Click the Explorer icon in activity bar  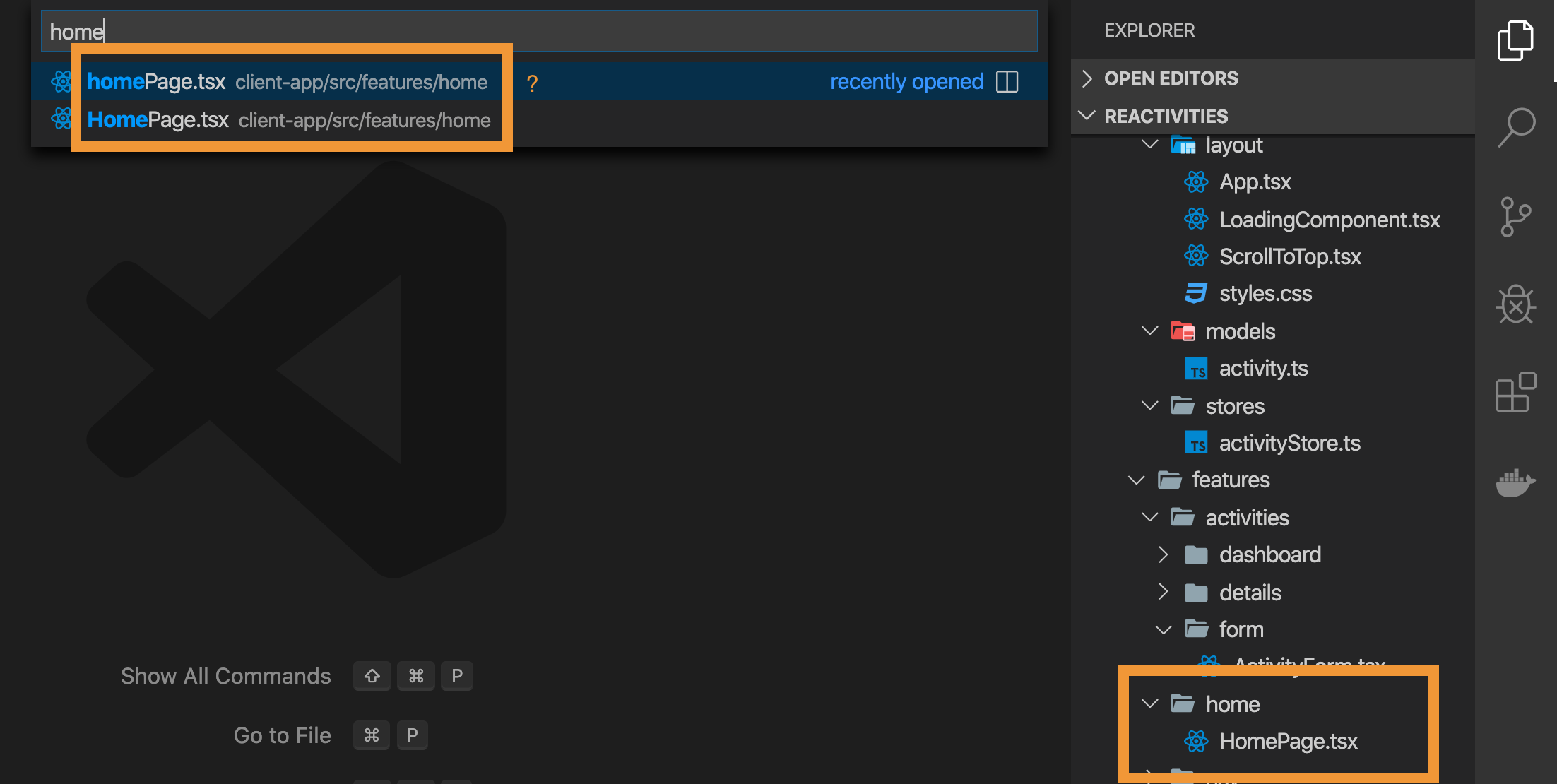[1516, 39]
